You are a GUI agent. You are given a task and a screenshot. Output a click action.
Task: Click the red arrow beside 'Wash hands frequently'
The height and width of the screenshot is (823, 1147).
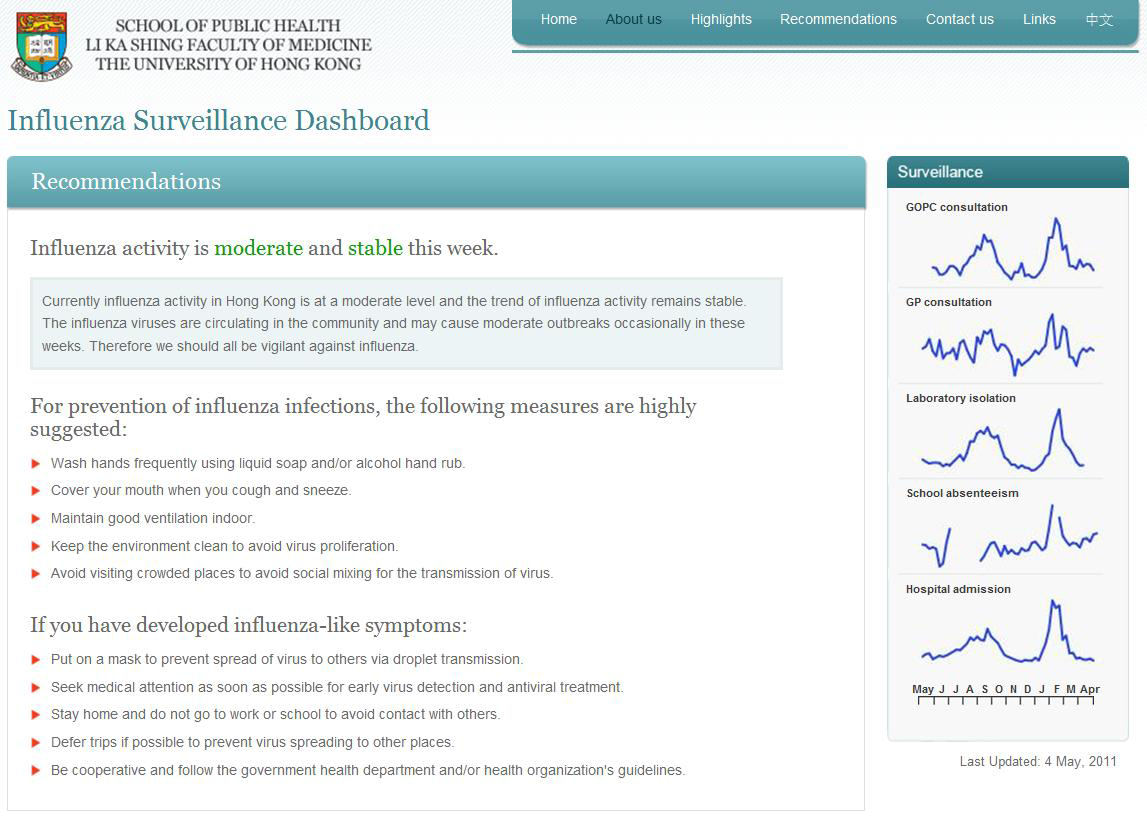(x=36, y=464)
